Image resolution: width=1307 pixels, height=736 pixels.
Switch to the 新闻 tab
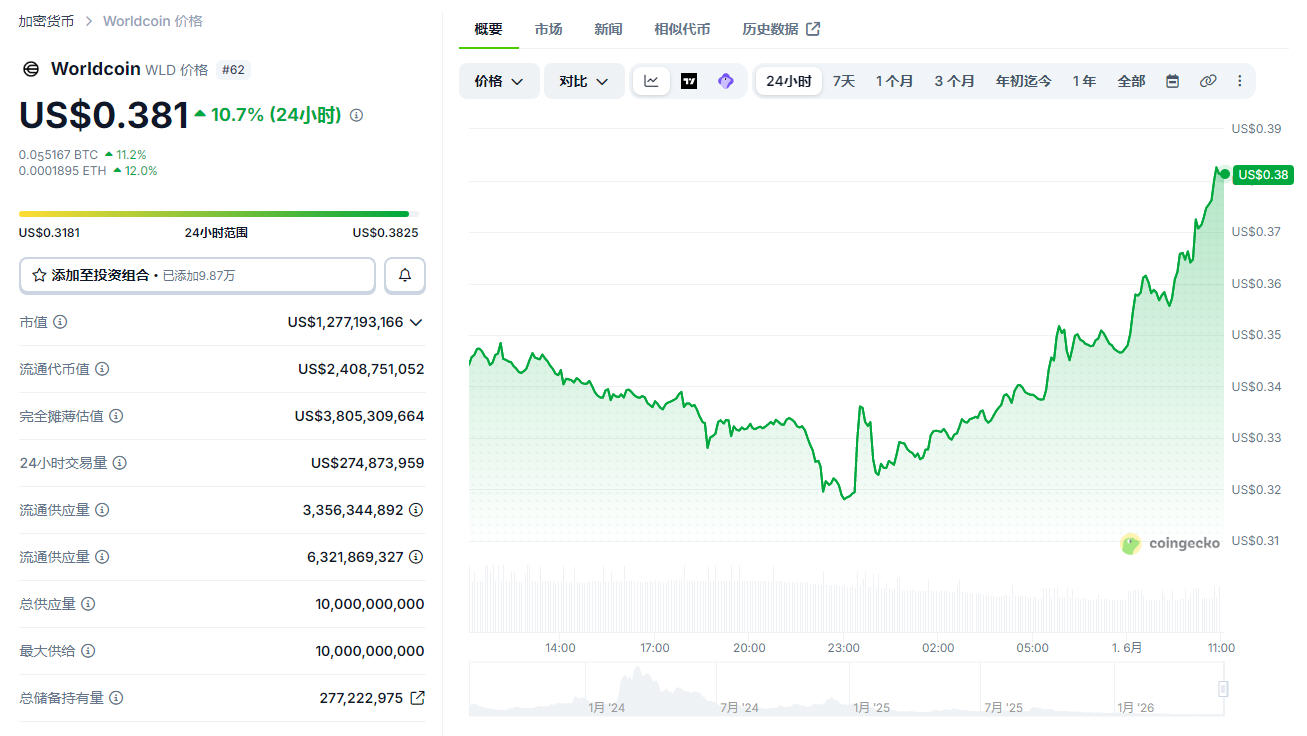click(608, 29)
